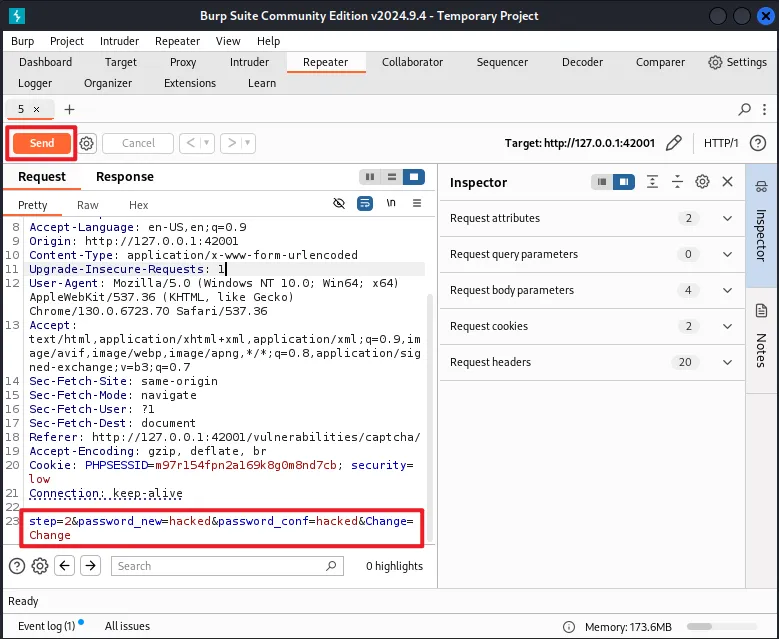Viewport: 779px width, 639px height.
Task: Switch to the Response pane
Action: (125, 177)
